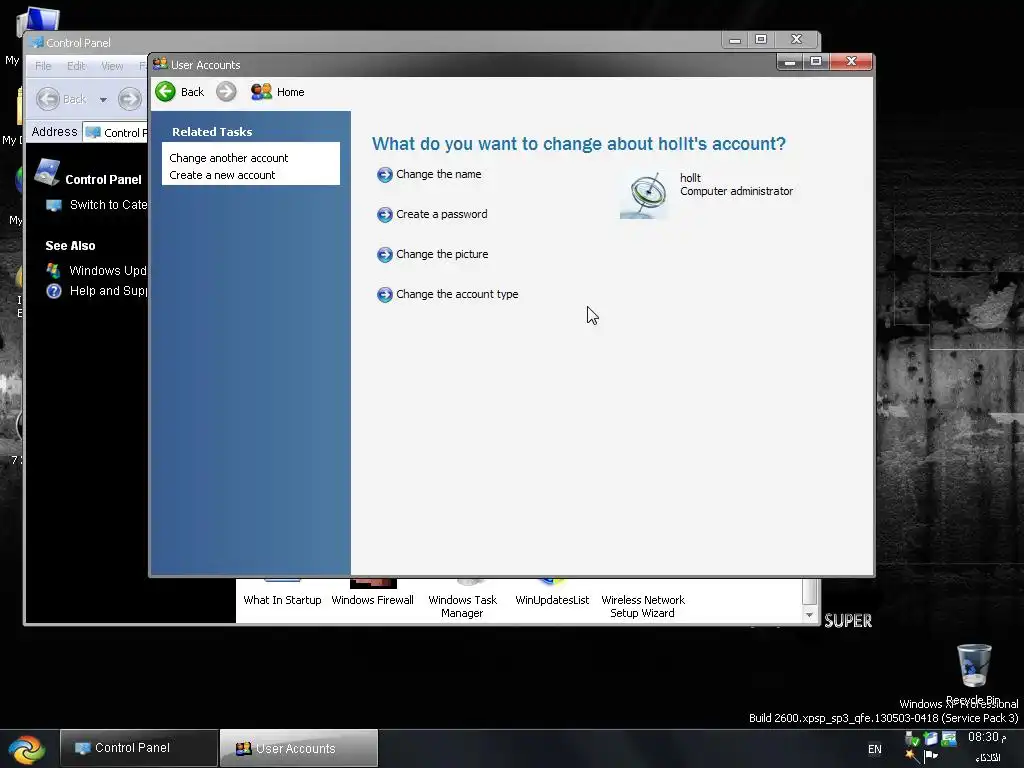Click Create a new account task

click(222, 175)
